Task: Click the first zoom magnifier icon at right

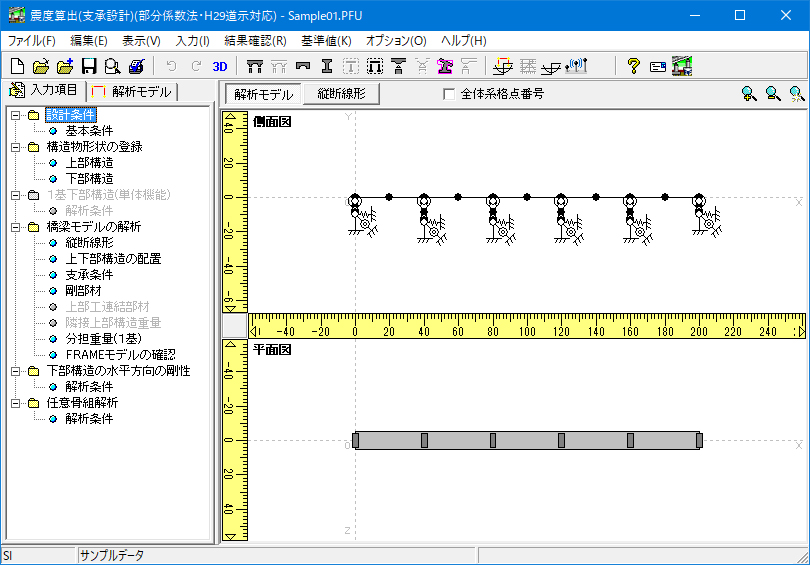Action: coord(749,93)
